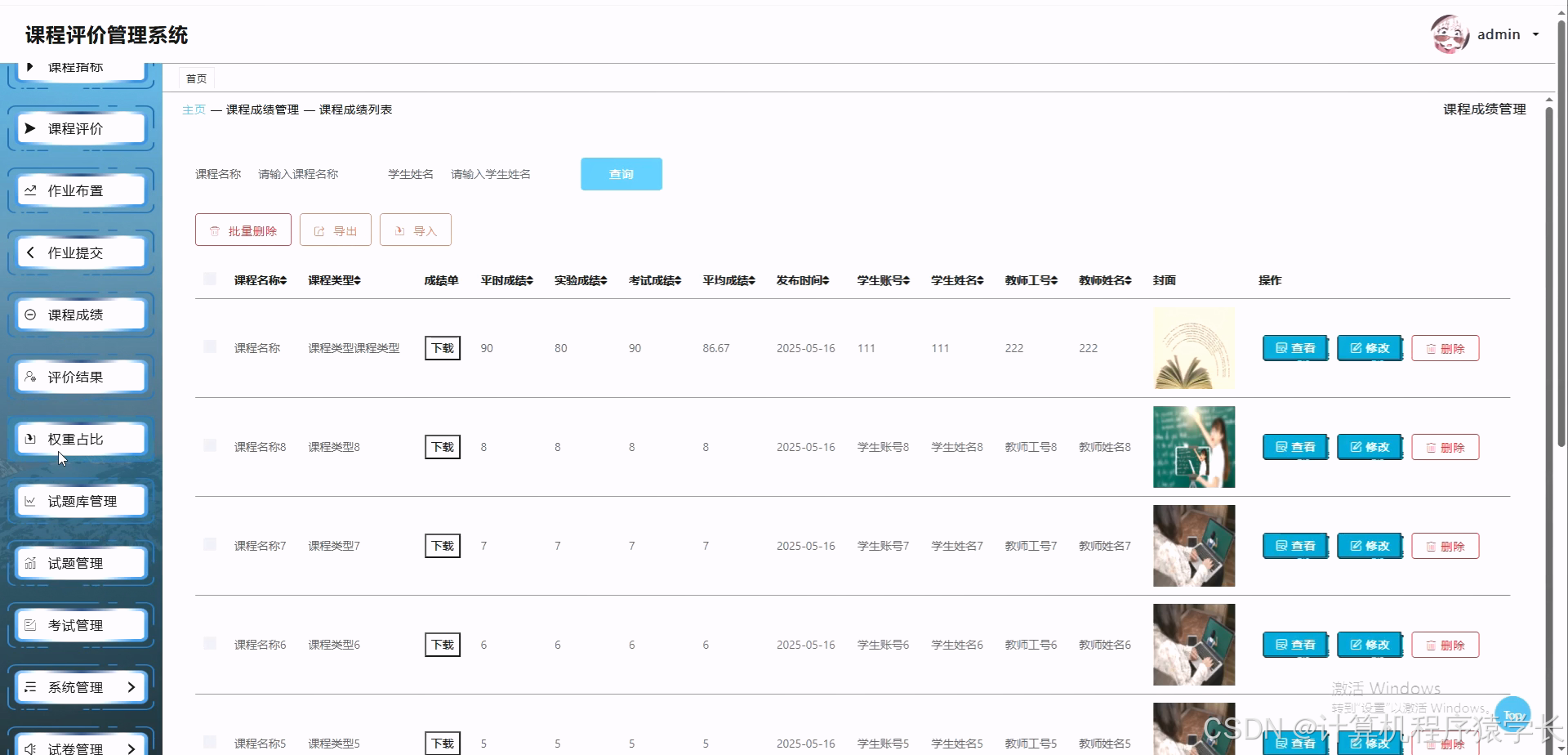Open 课程评价 sidebar menu
The height and width of the screenshot is (755, 1568).
pos(81,128)
